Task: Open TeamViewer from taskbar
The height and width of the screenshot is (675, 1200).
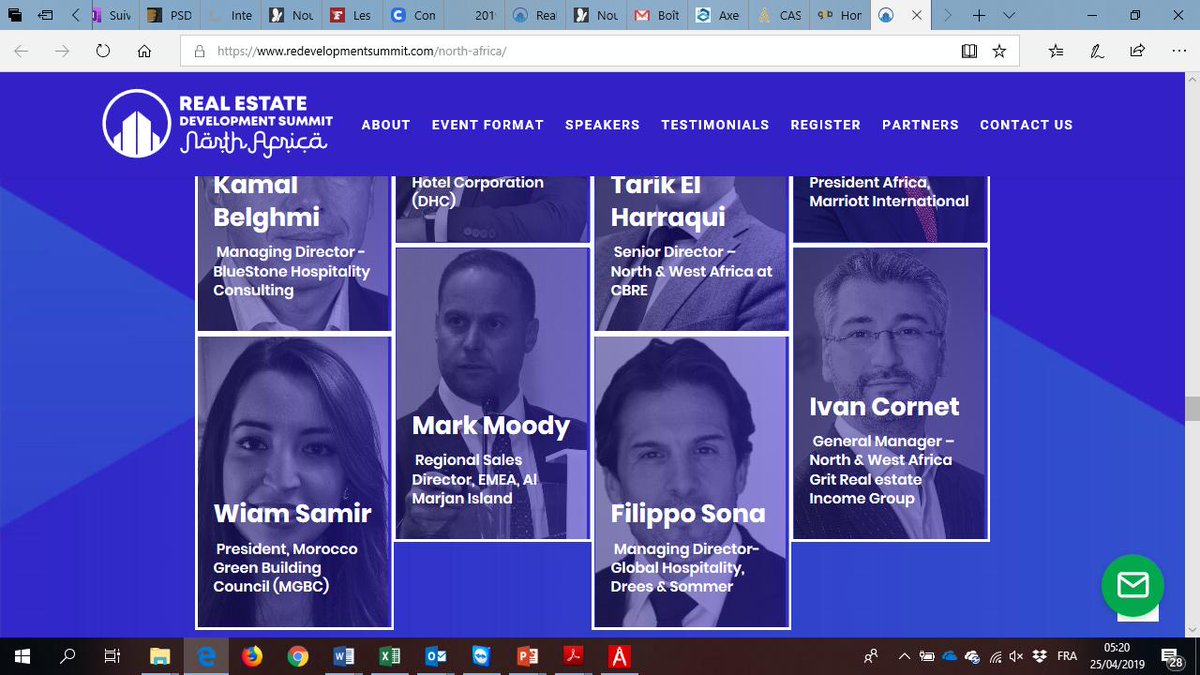Action: point(482,656)
